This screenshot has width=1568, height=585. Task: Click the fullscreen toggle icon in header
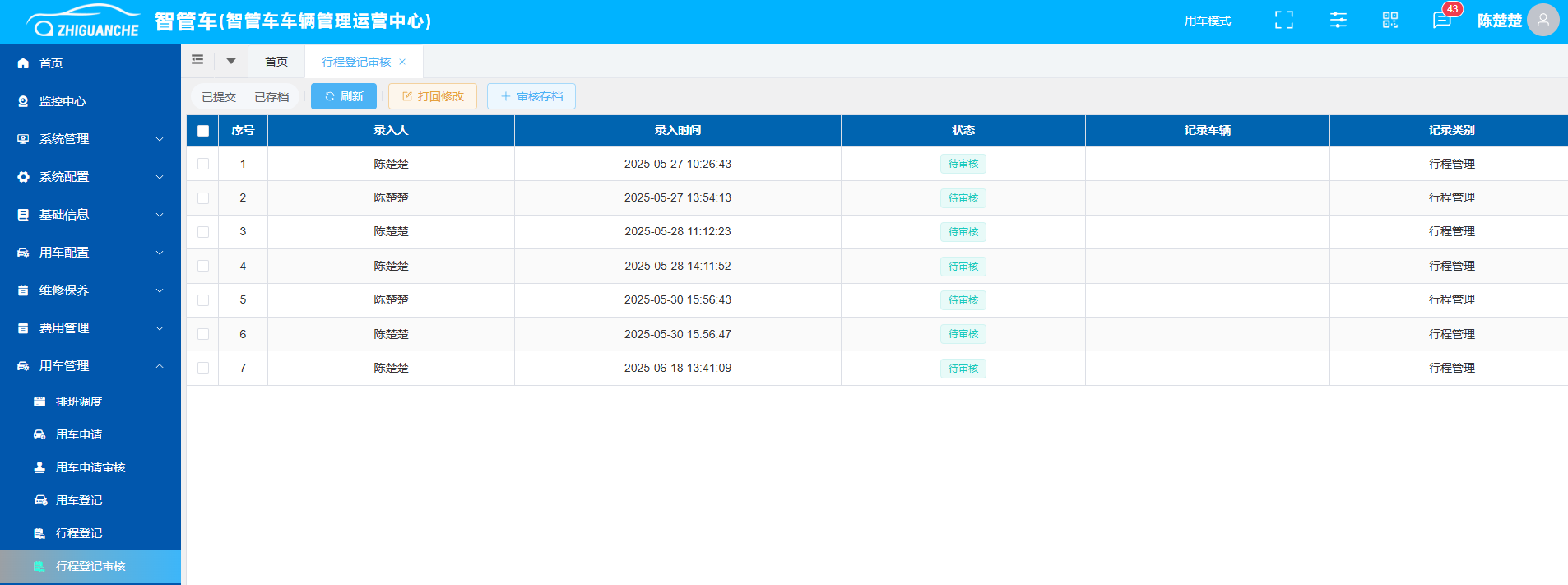(x=1283, y=21)
